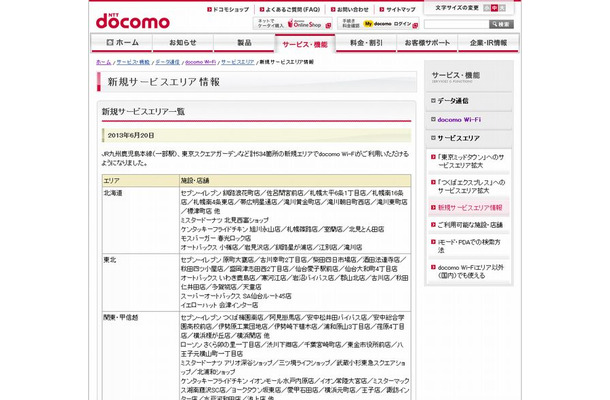Open つくばエクスプレス service area expansion link
The height and width of the screenshot is (400, 610).
(469, 186)
